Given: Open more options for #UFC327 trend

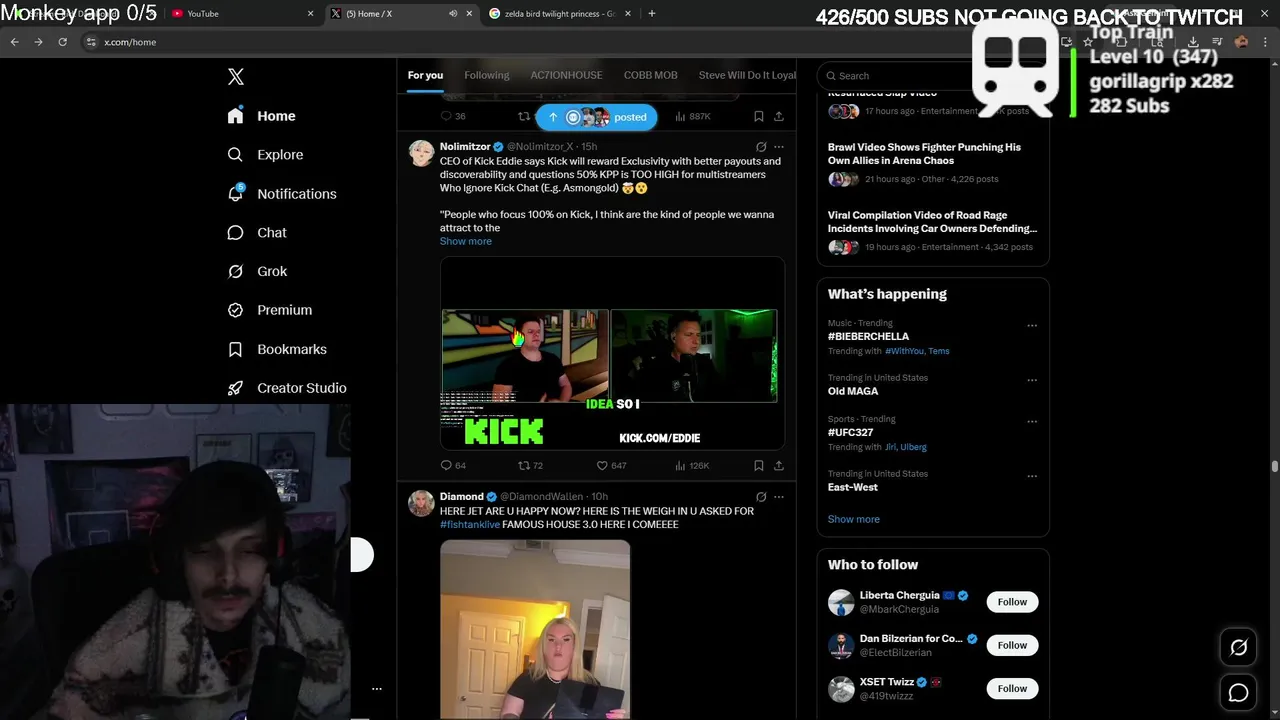Looking at the screenshot, I should pyautogui.click(x=1032, y=422).
